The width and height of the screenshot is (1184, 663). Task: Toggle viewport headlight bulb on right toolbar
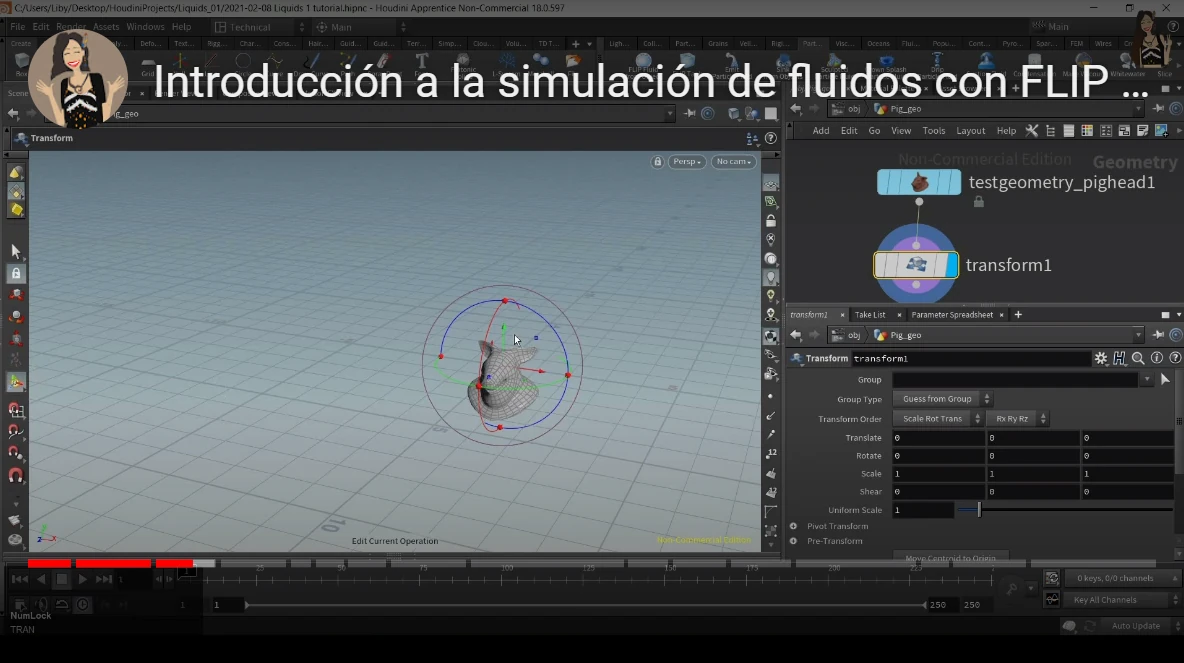click(771, 277)
